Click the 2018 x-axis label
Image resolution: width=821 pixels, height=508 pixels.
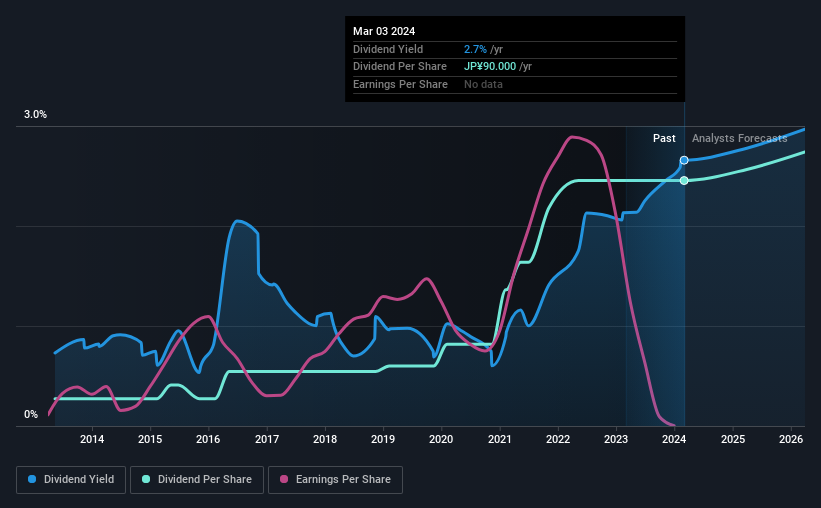click(325, 439)
